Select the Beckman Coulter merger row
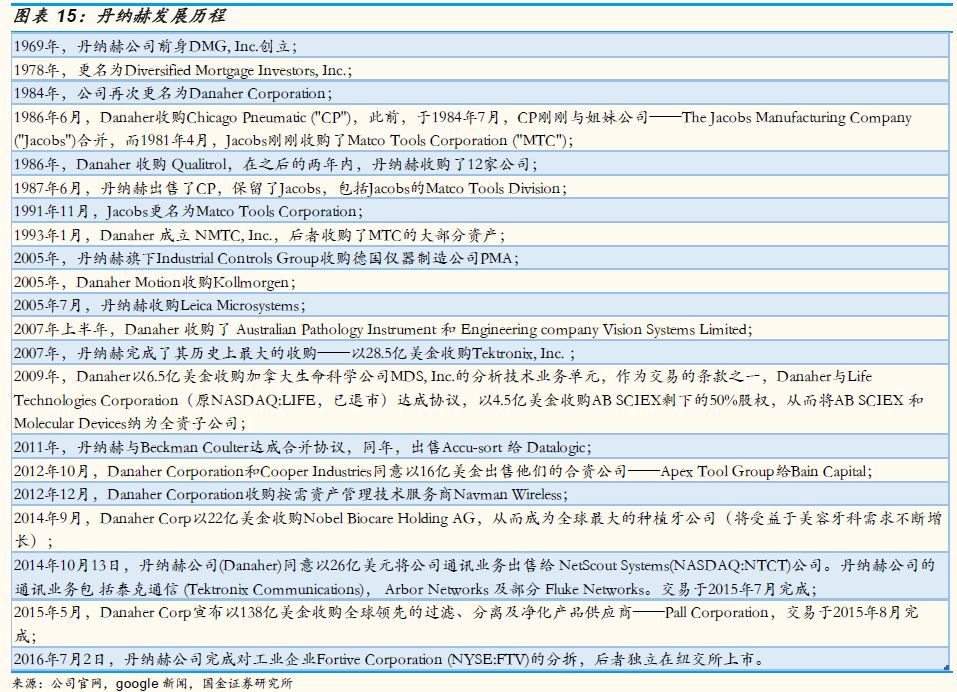This screenshot has height=692, width=957. (302, 447)
